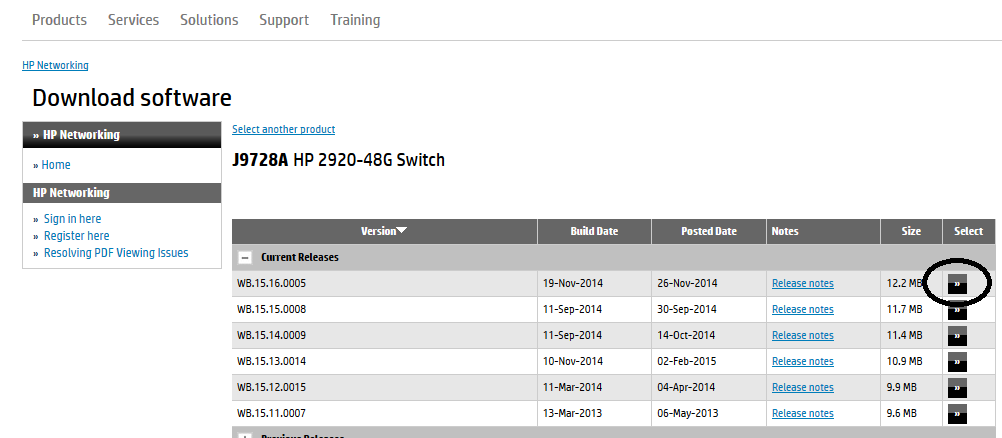Open the Services menu

134,20
